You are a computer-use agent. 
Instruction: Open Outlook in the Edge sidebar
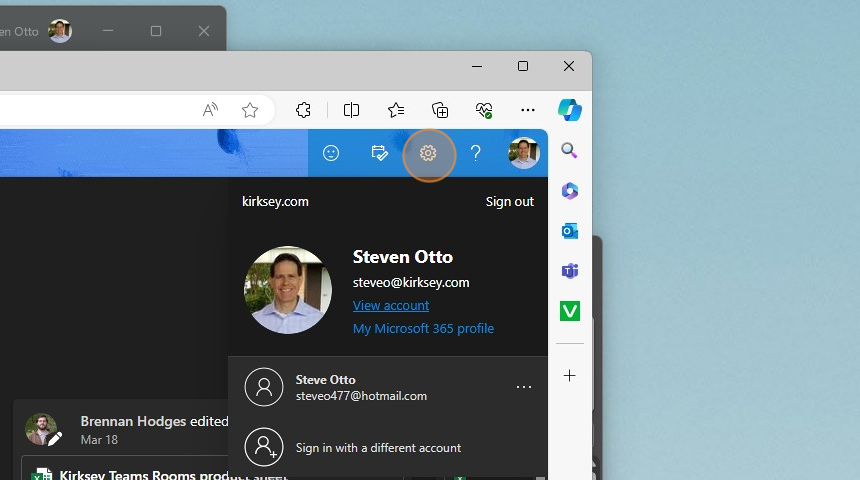click(570, 231)
